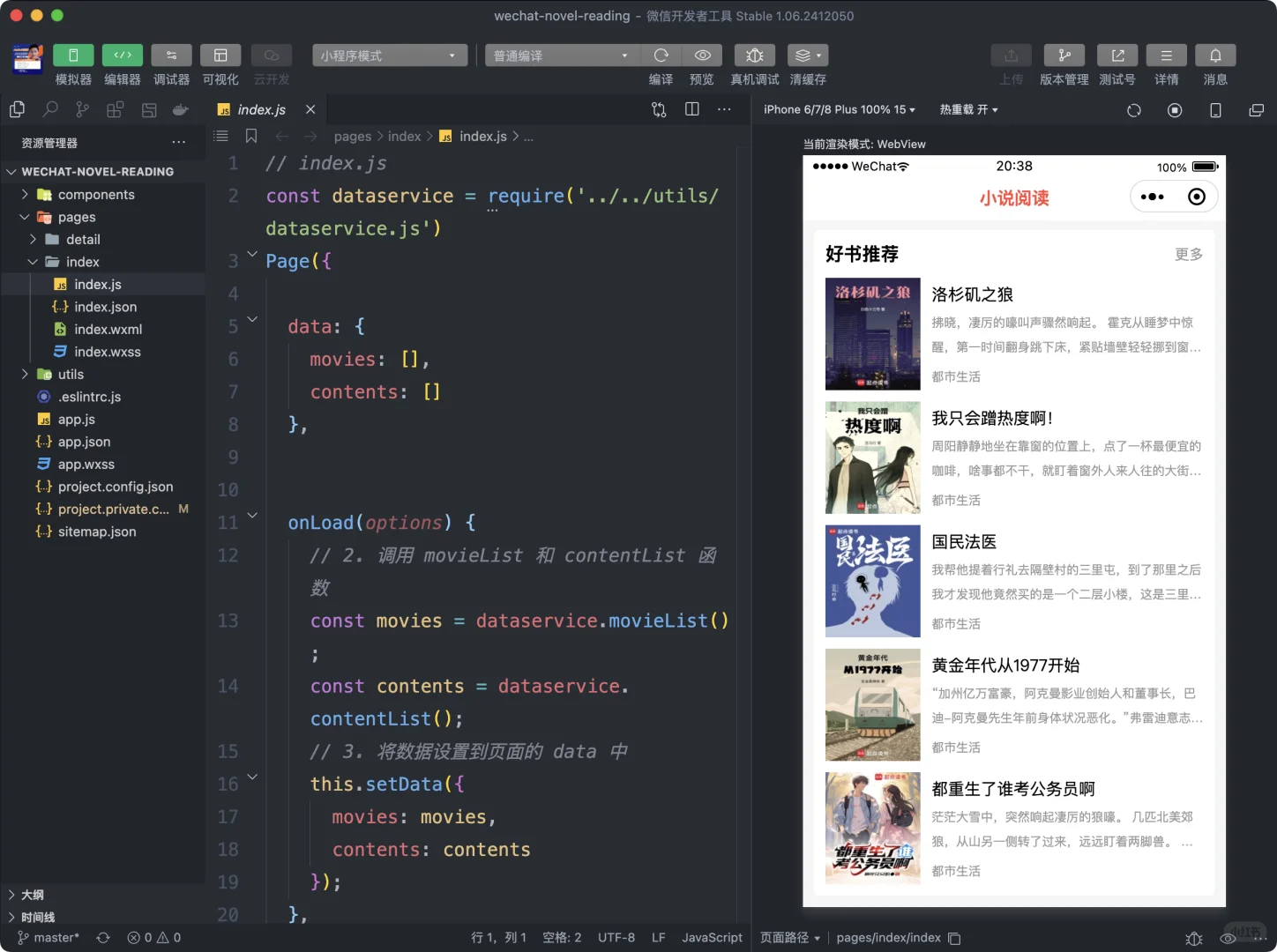Click the bookmark icon in breadcrumb bar

[x=251, y=137]
